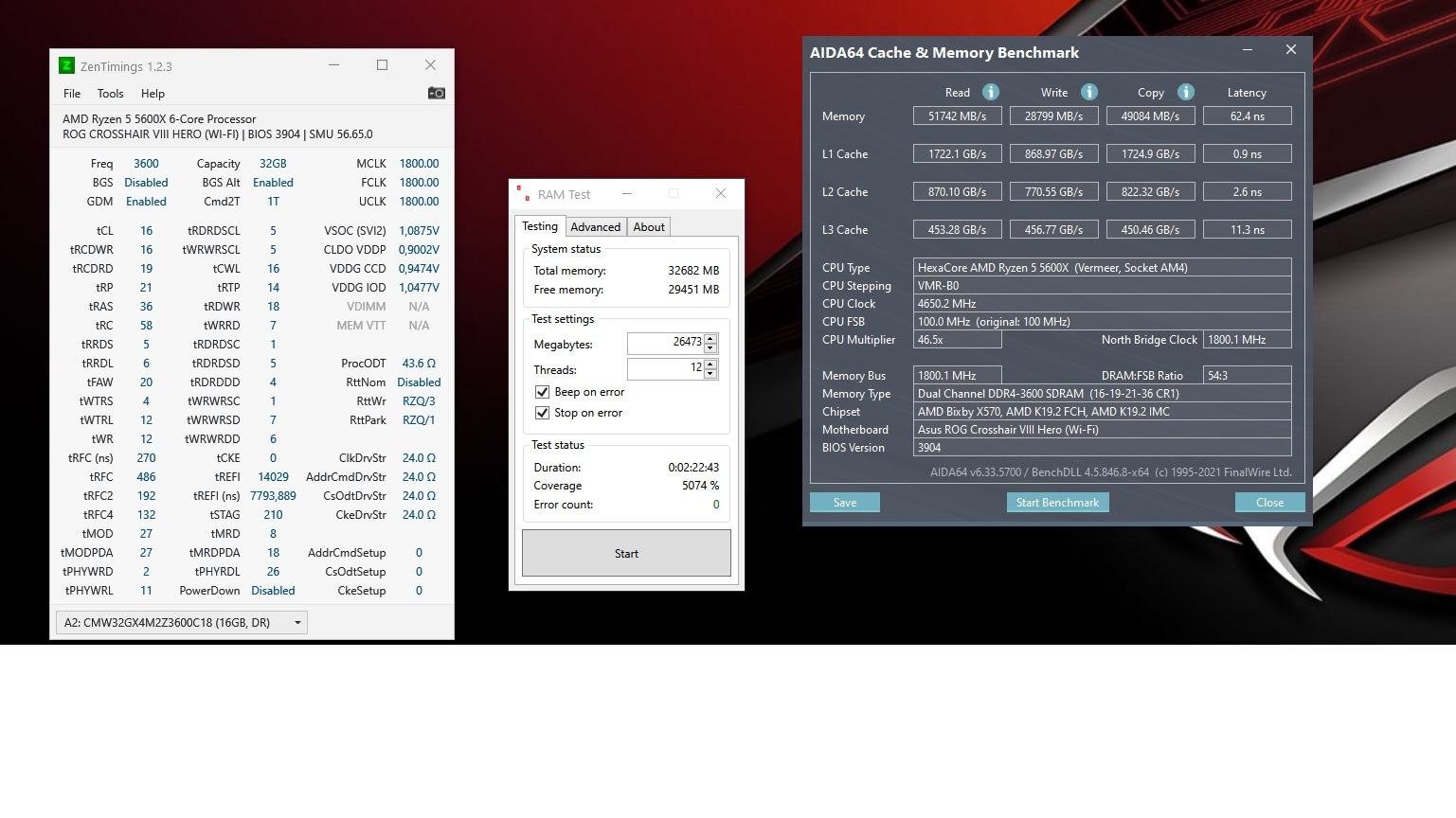Screen dimensions: 1456x818
Task: Click the ProcODT value 43.6 Ω
Action: (x=419, y=363)
